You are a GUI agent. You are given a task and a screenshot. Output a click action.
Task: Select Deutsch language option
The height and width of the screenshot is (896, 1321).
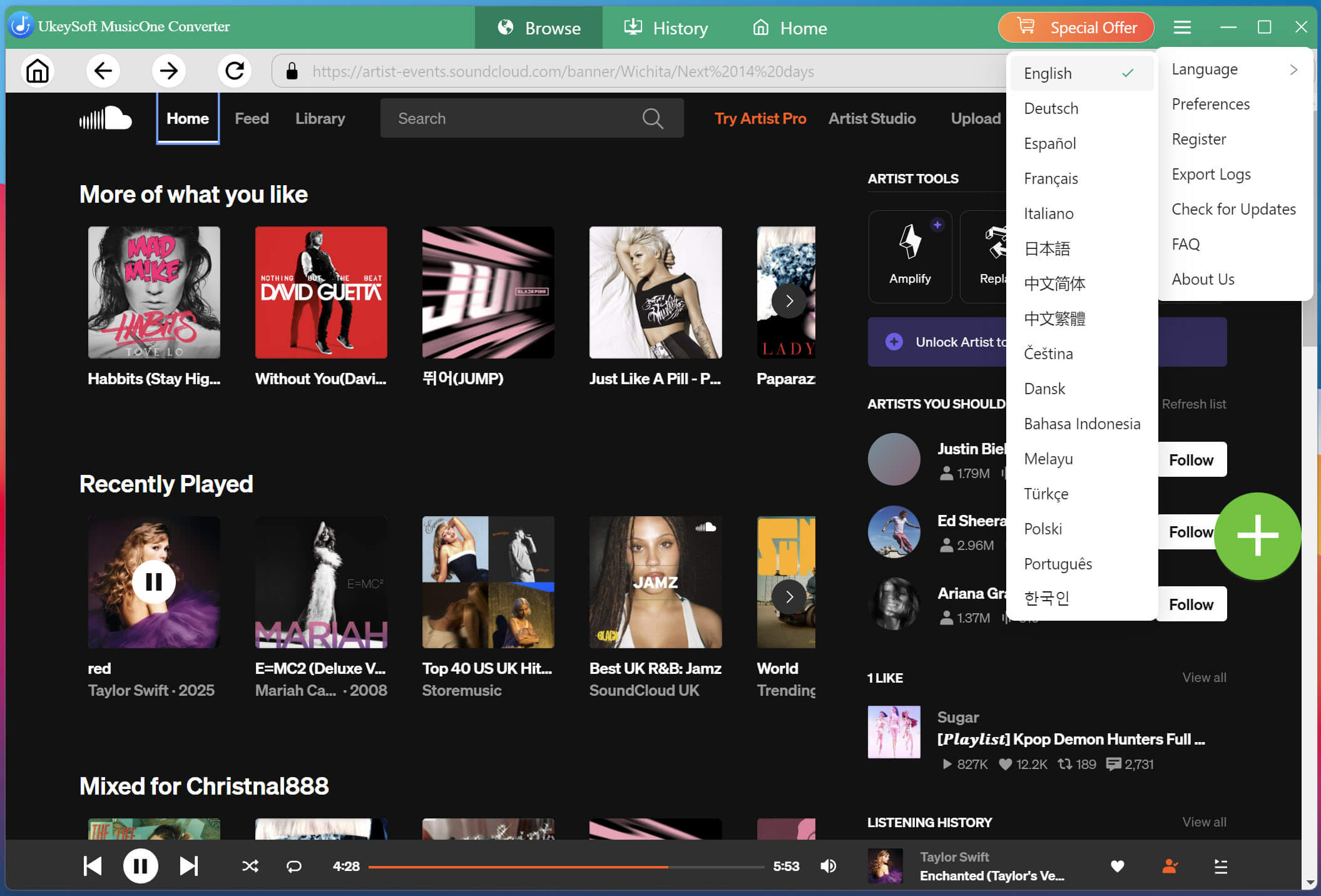click(1081, 108)
